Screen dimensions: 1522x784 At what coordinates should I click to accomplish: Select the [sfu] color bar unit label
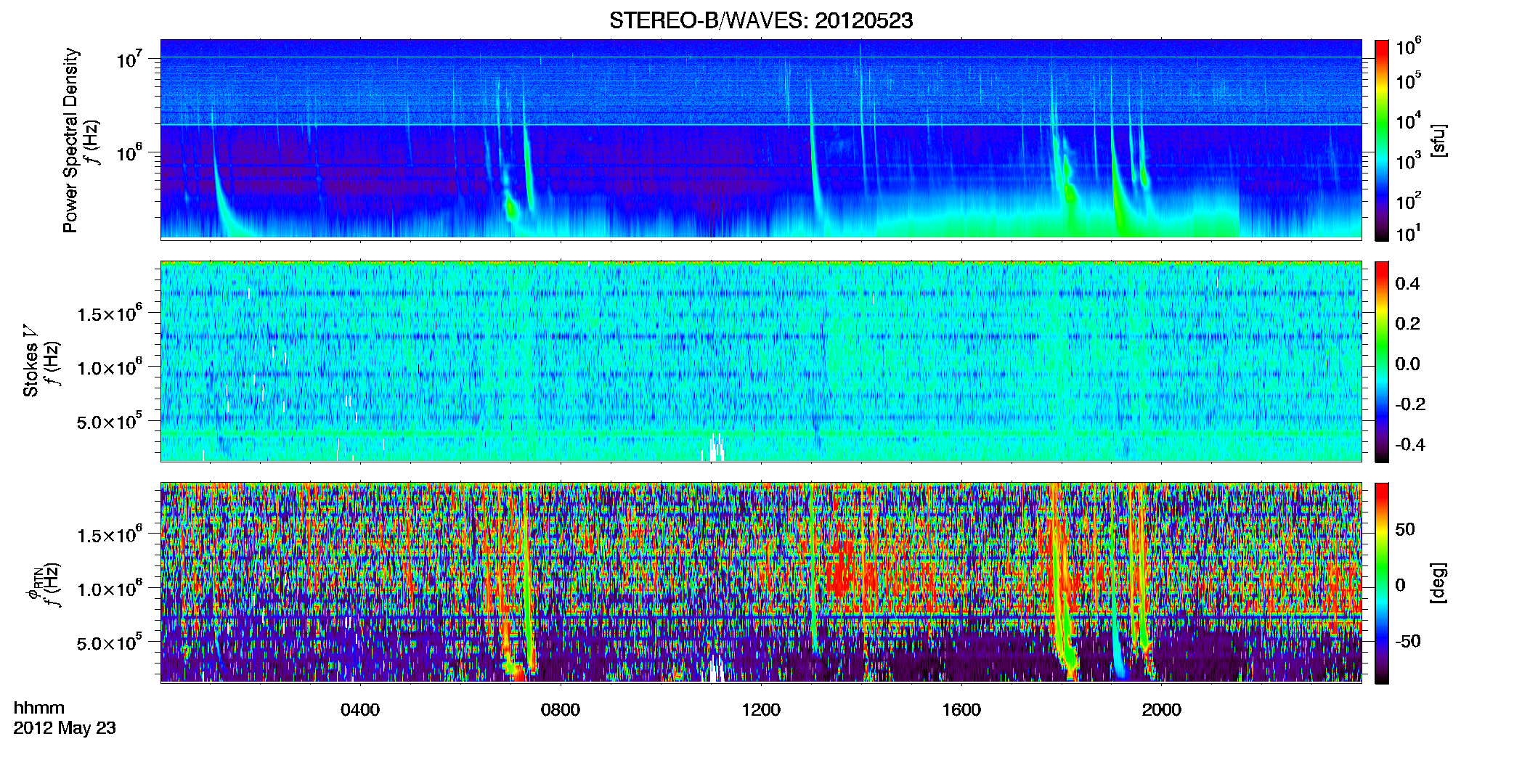coord(1438,140)
